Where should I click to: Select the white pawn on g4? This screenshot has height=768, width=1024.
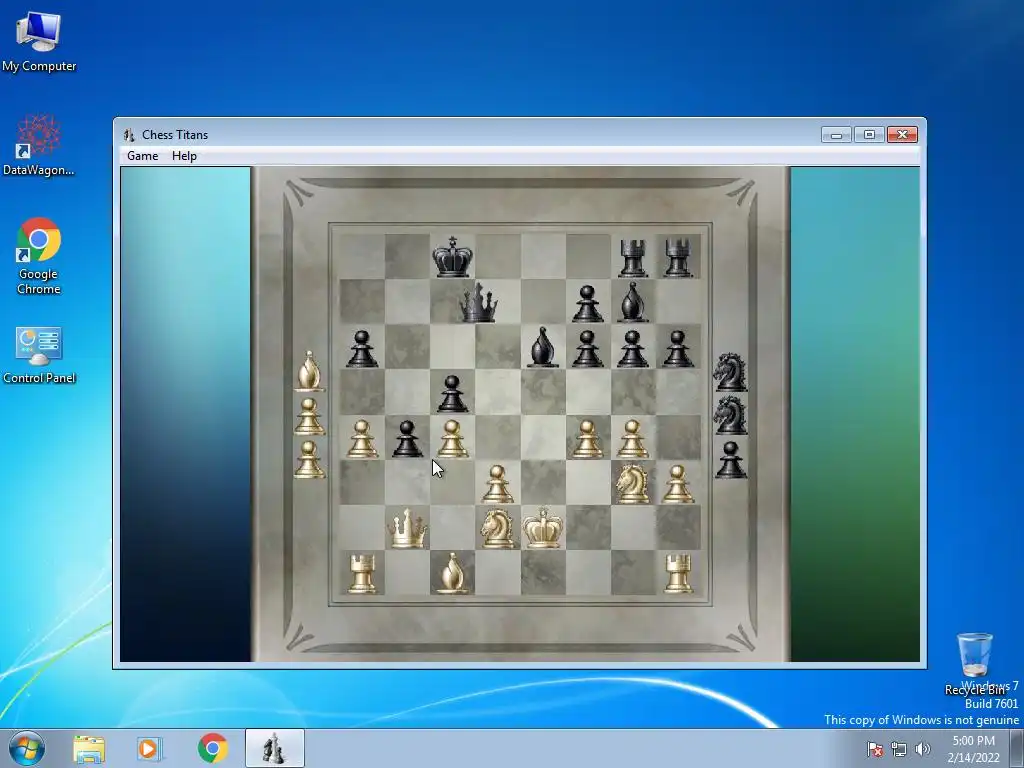tap(633, 438)
